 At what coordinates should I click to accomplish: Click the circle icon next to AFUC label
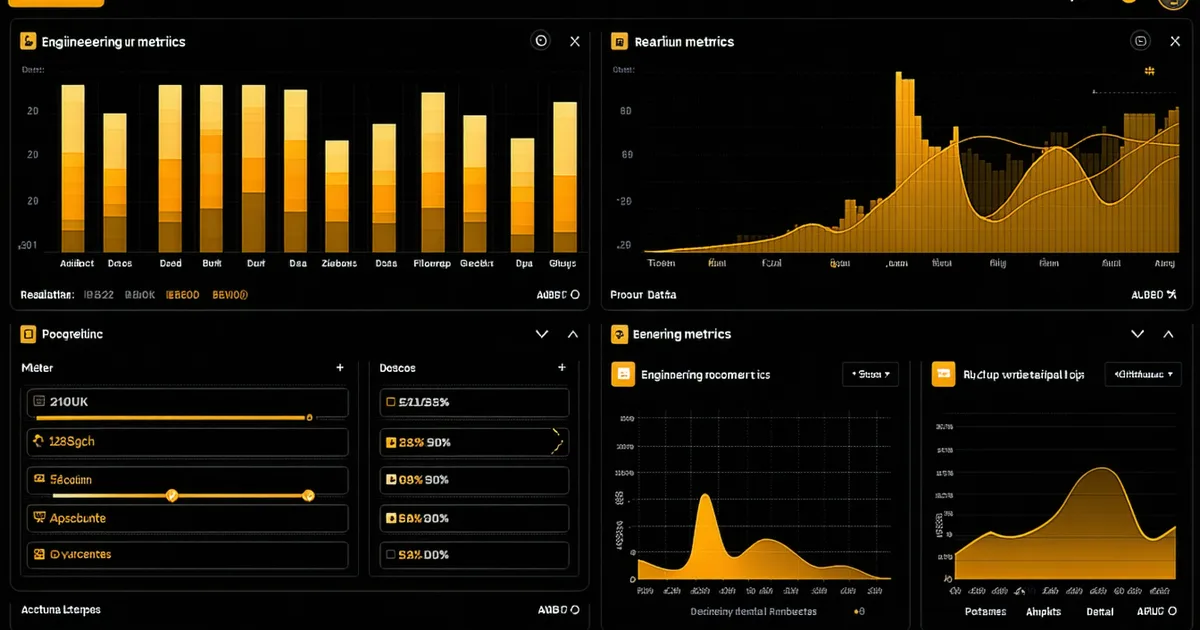click(x=1172, y=611)
